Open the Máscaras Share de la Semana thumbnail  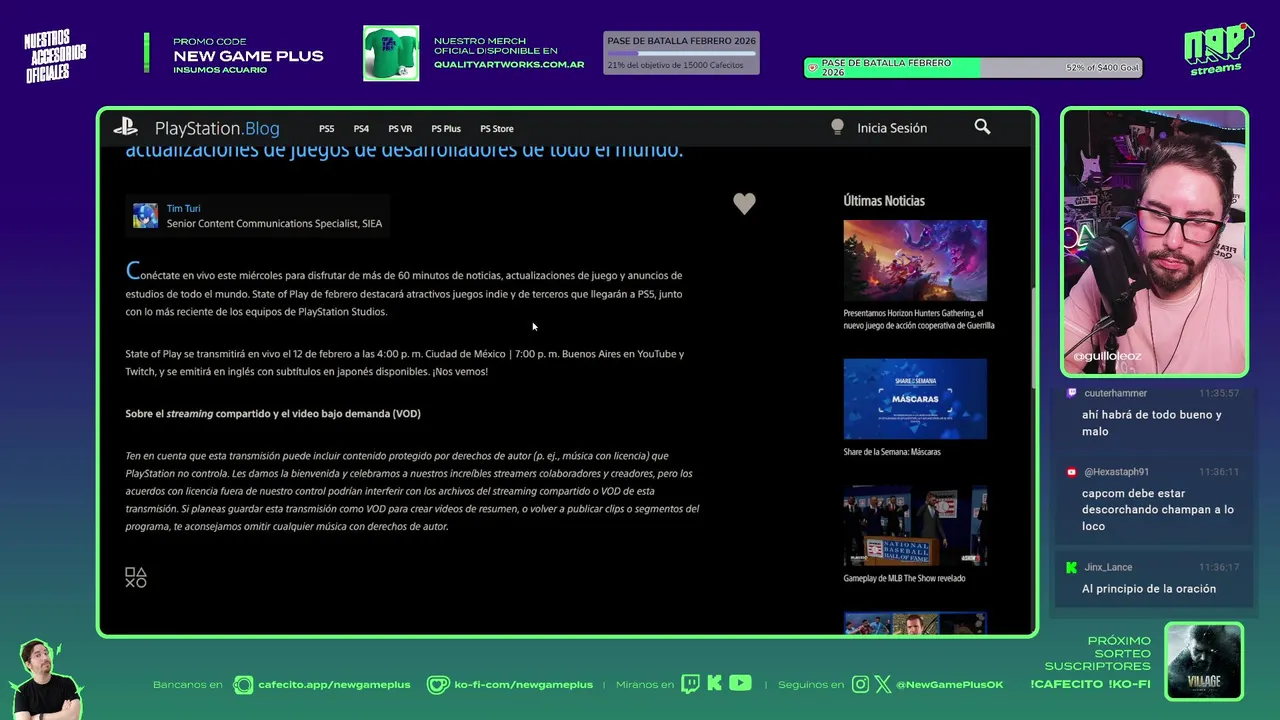pyautogui.click(x=915, y=399)
